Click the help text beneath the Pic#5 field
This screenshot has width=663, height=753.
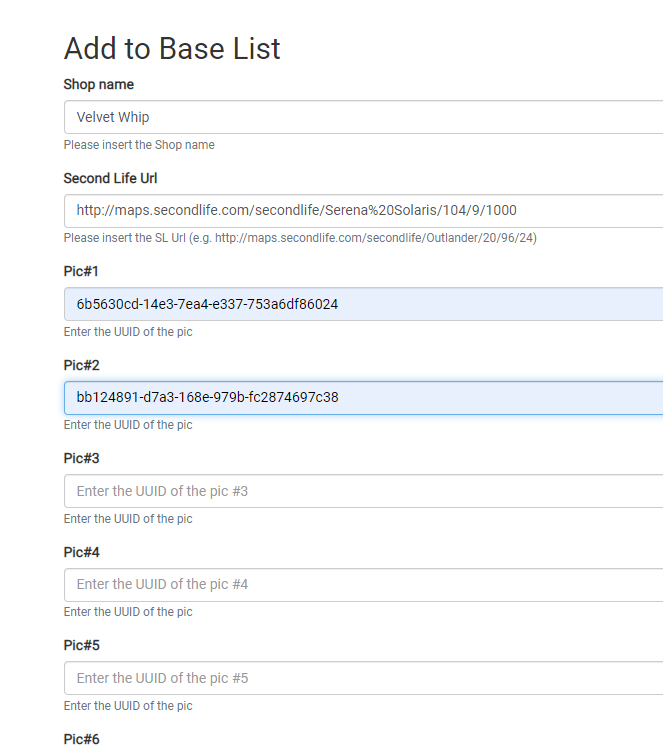[x=128, y=706]
